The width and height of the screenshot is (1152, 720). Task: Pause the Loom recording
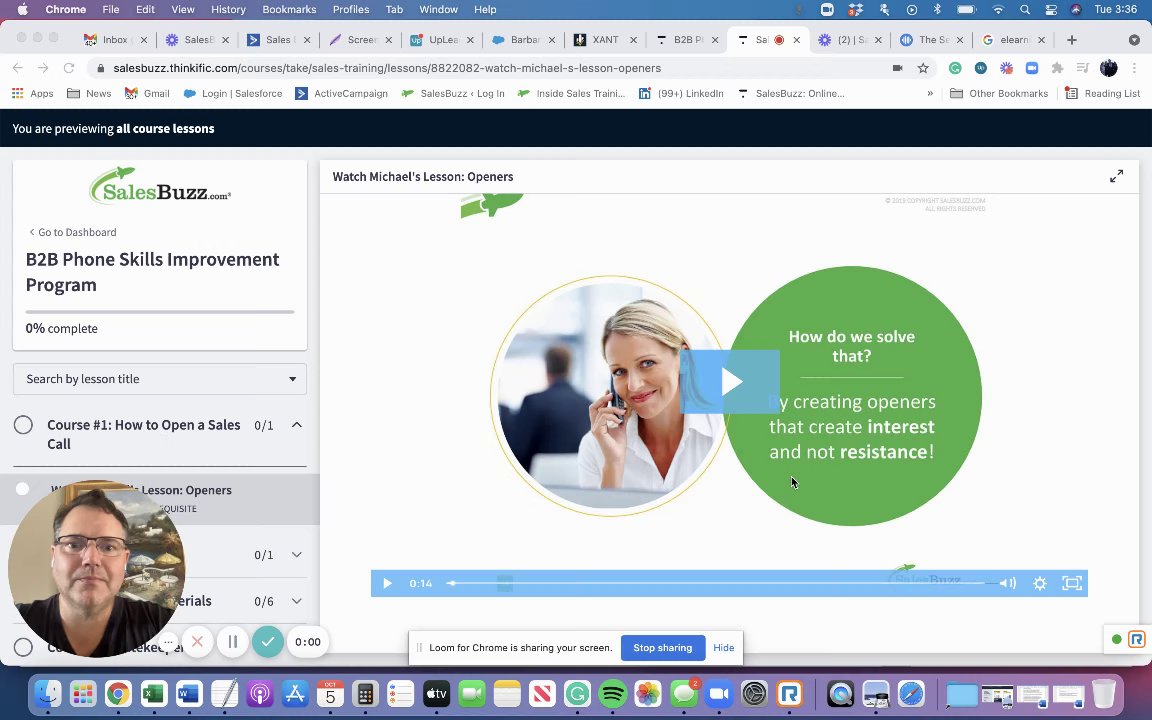pyautogui.click(x=232, y=641)
